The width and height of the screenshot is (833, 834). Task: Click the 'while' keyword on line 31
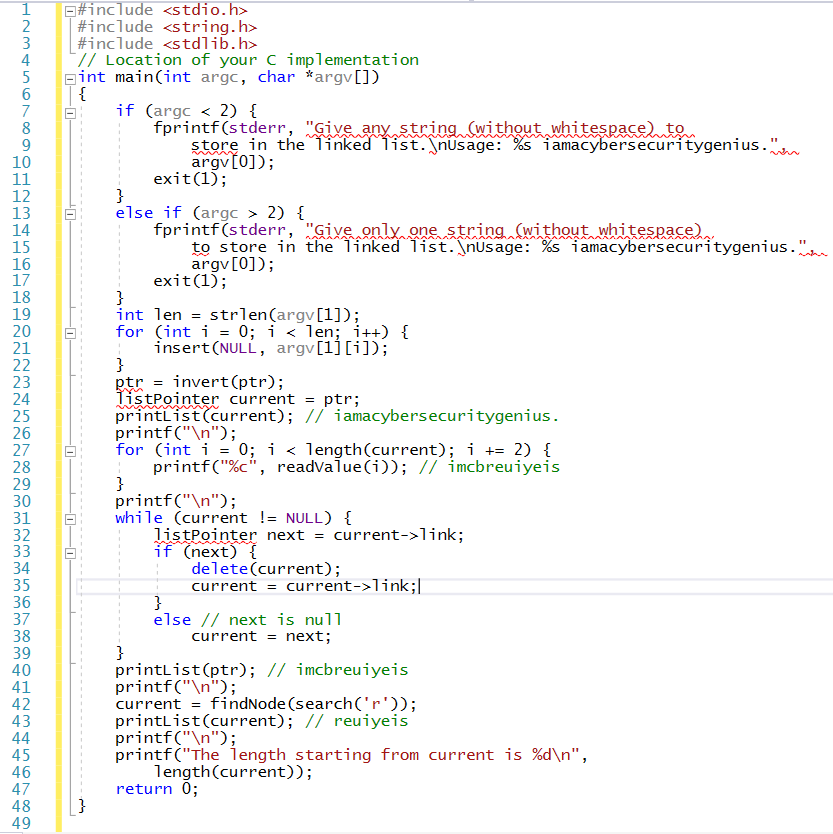coord(139,518)
